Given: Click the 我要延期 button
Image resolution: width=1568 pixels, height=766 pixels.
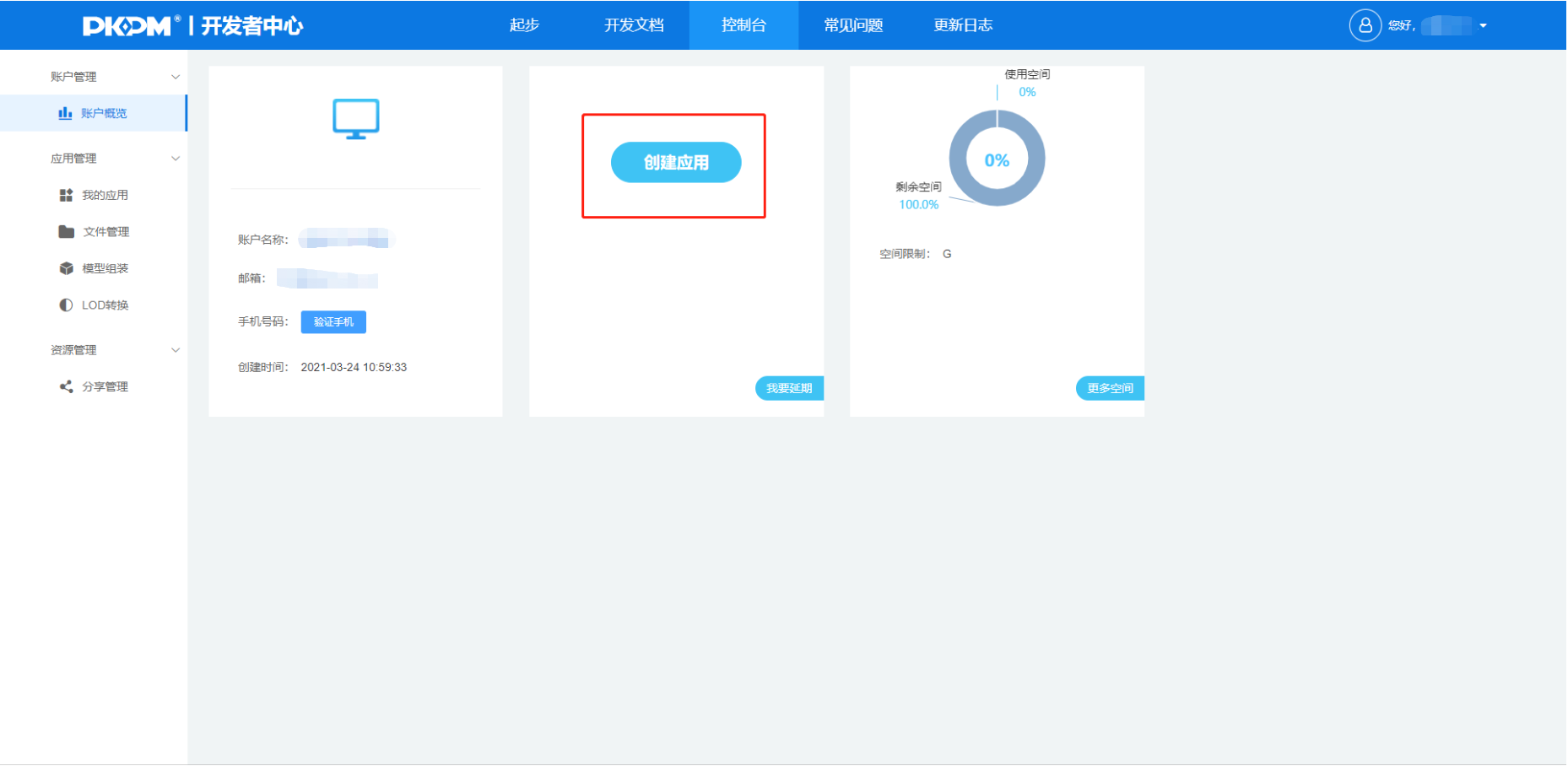Looking at the screenshot, I should [x=789, y=388].
